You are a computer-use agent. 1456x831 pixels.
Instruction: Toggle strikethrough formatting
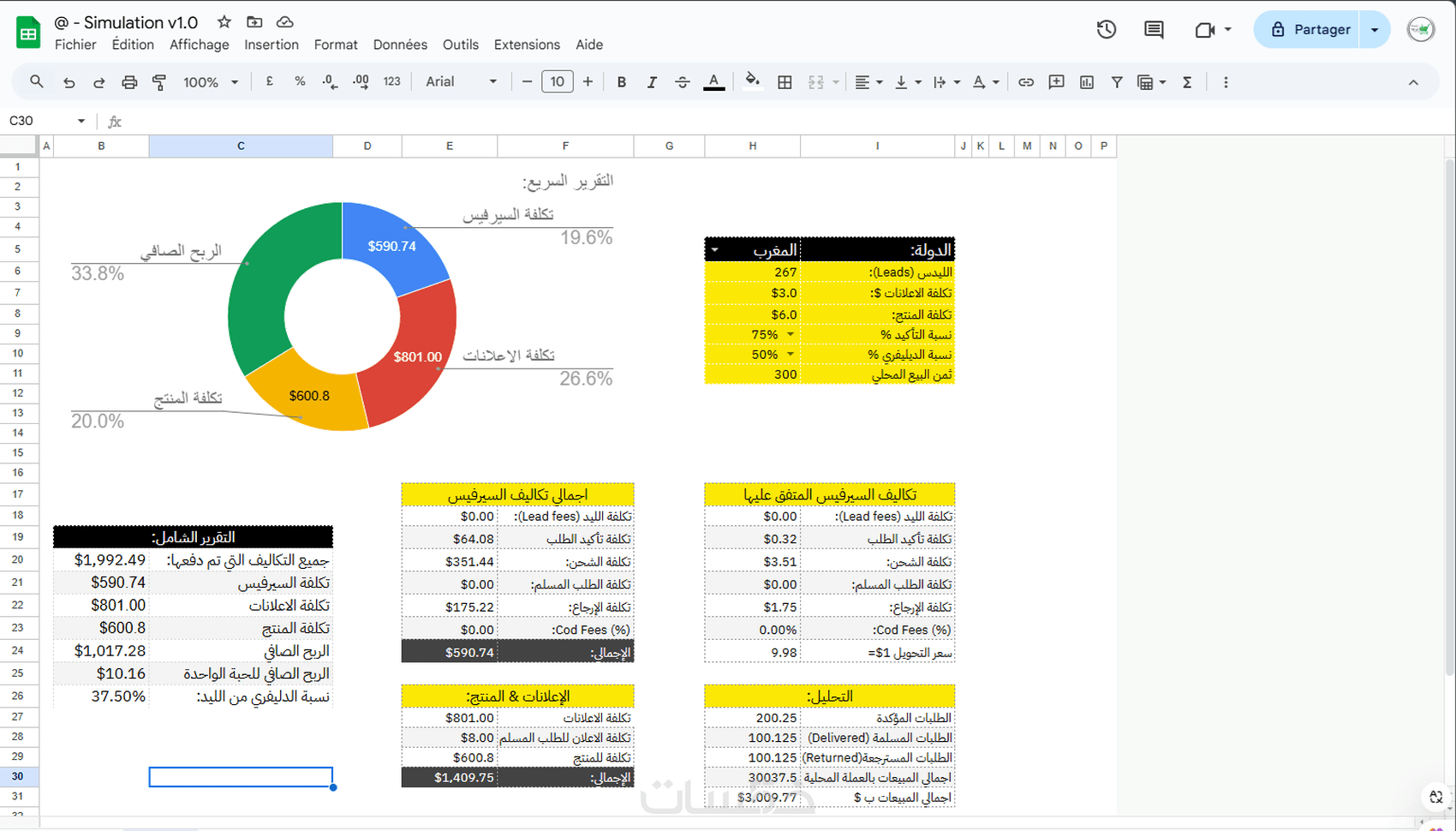pos(683,82)
